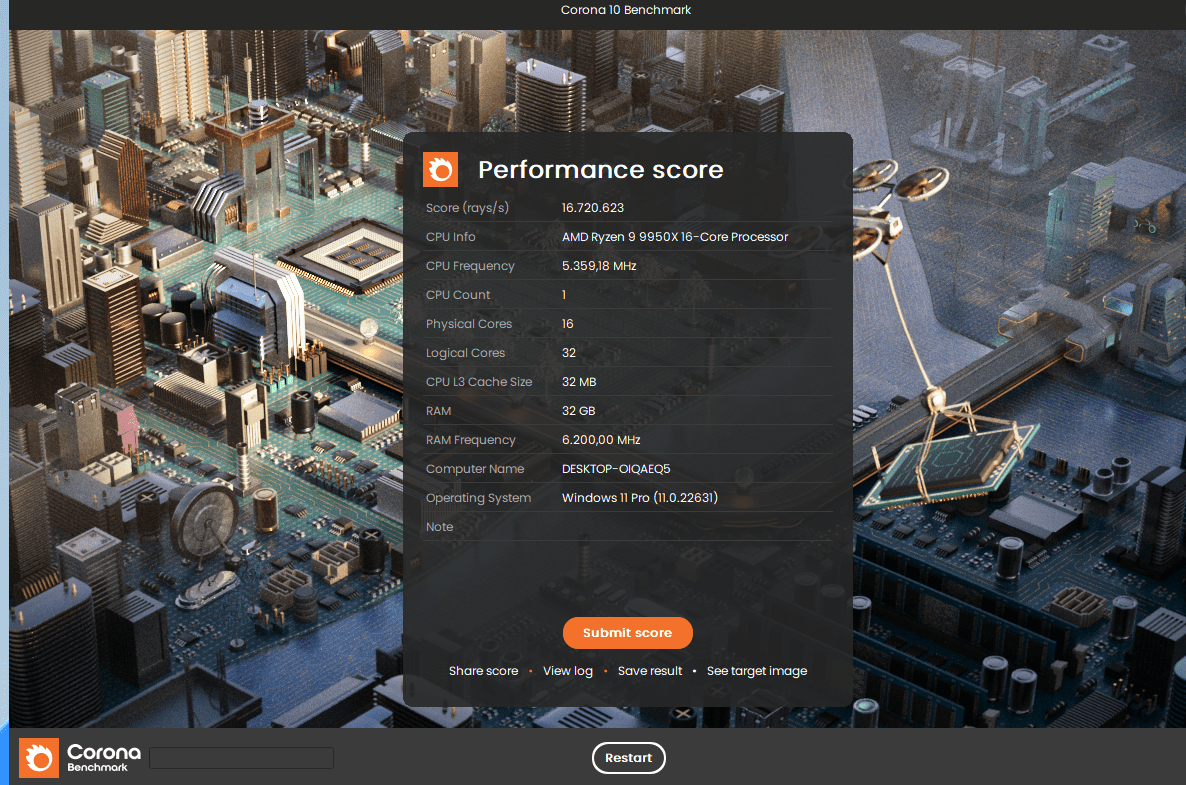
Task: Click the RAM Frequency value 6.200,00 MHz
Action: (601, 440)
